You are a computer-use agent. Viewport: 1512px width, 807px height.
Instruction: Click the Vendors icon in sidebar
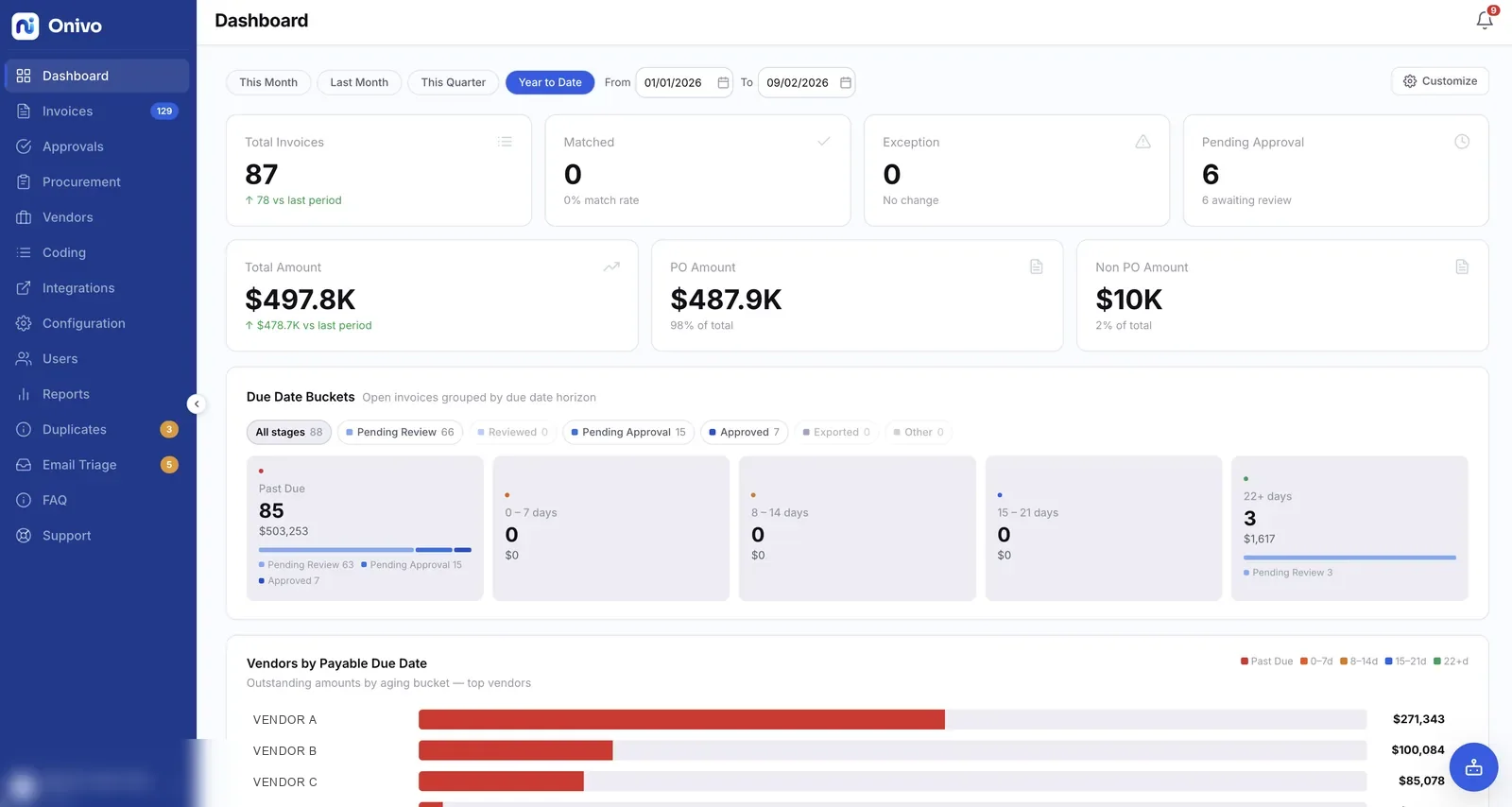pyautogui.click(x=24, y=217)
